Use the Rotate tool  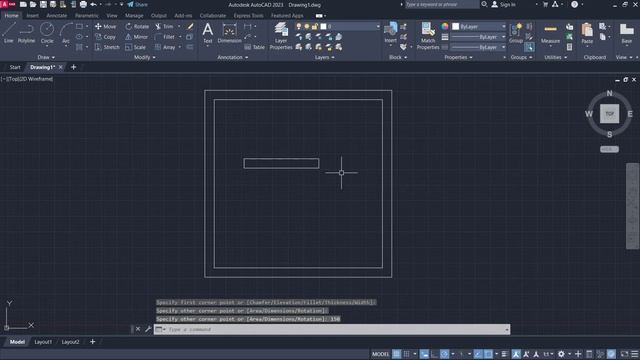click(x=137, y=26)
